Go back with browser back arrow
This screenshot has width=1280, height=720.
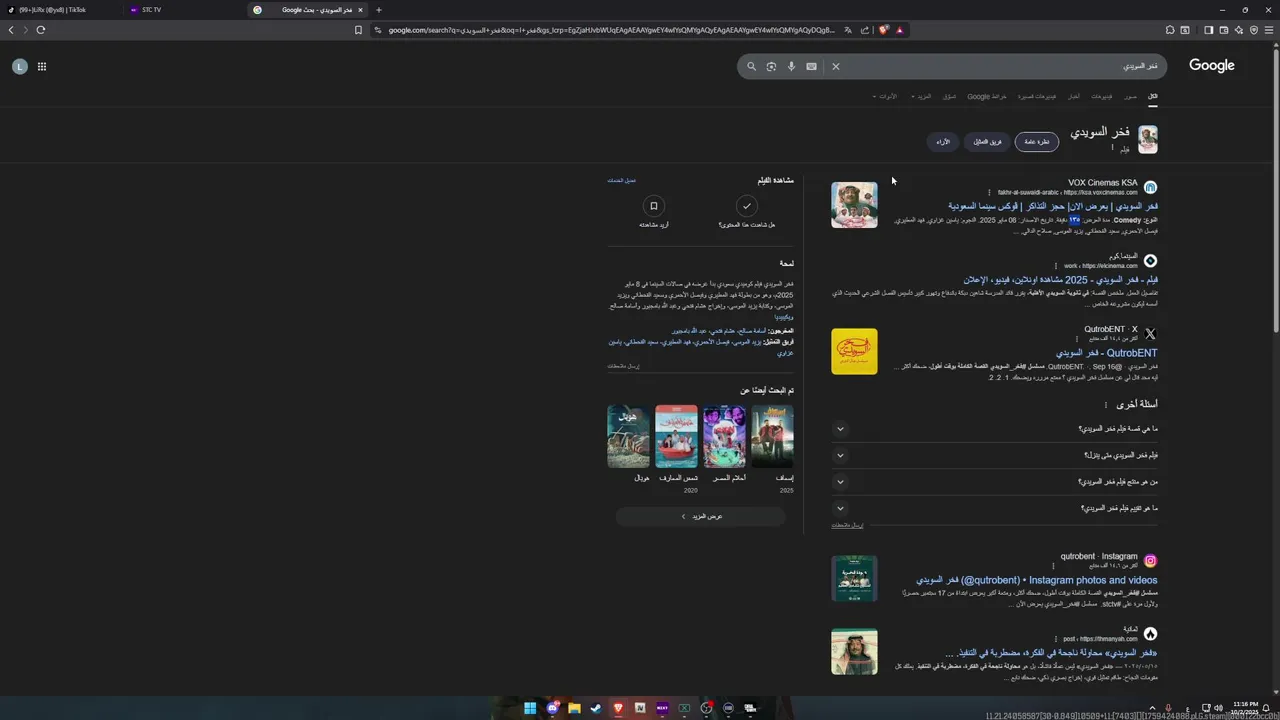[11, 30]
